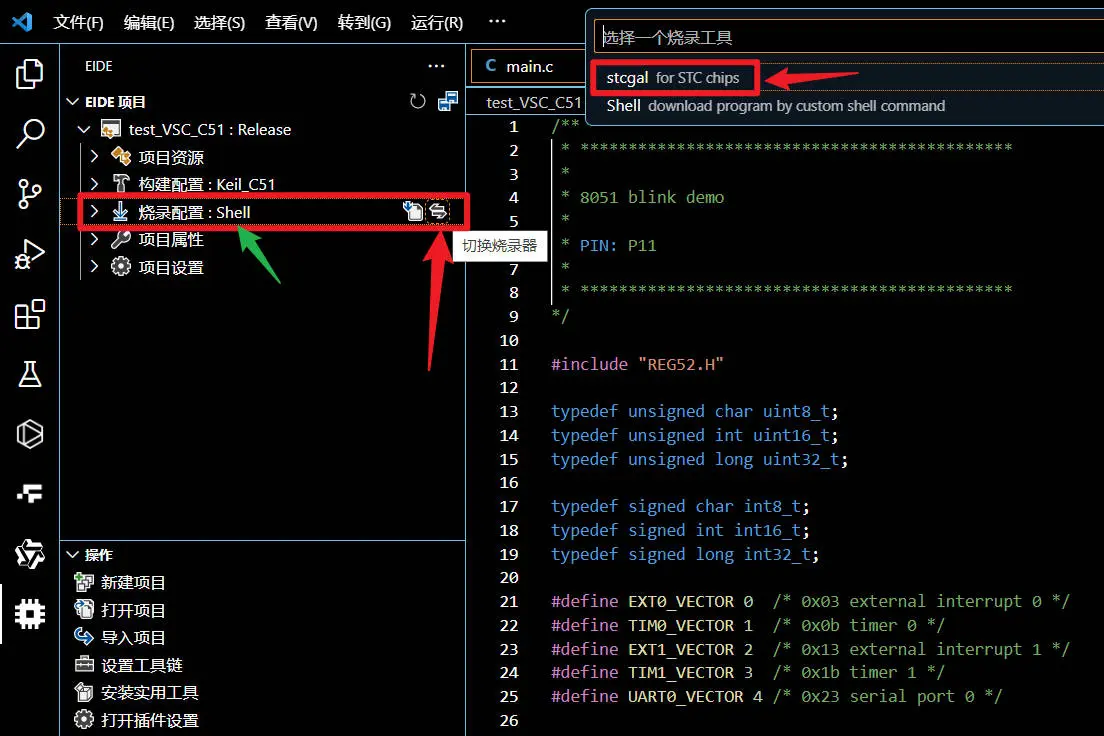Open the 运行(R) menu
This screenshot has width=1104, height=736.
[x=437, y=23]
